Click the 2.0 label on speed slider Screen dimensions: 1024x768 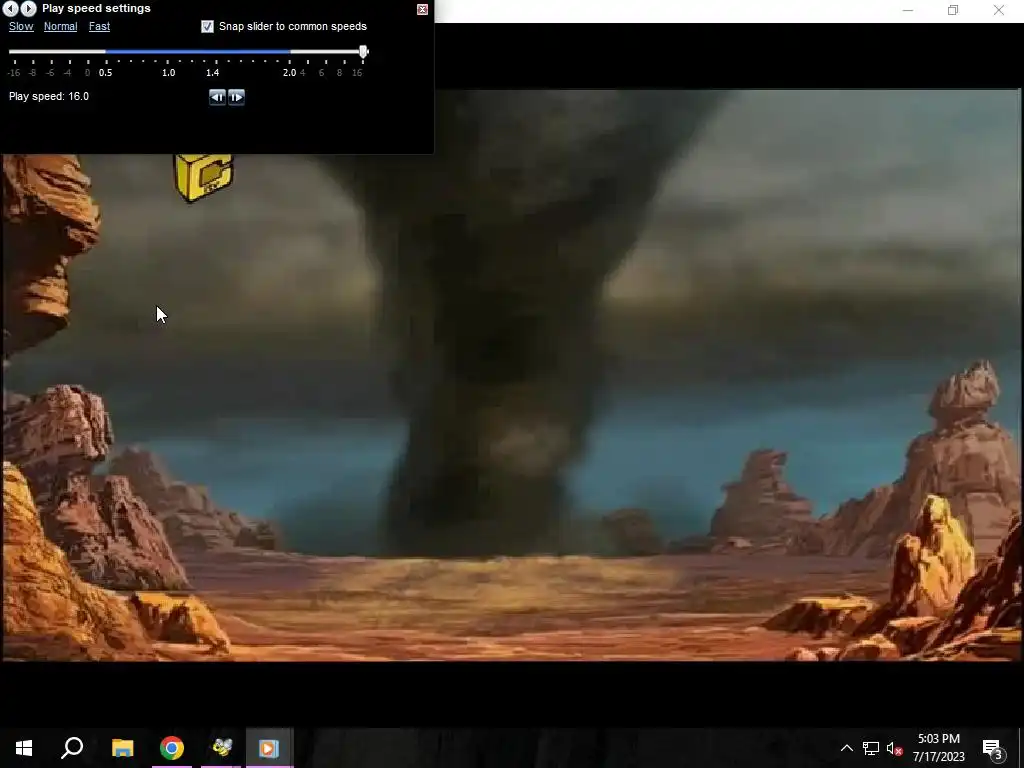289,72
